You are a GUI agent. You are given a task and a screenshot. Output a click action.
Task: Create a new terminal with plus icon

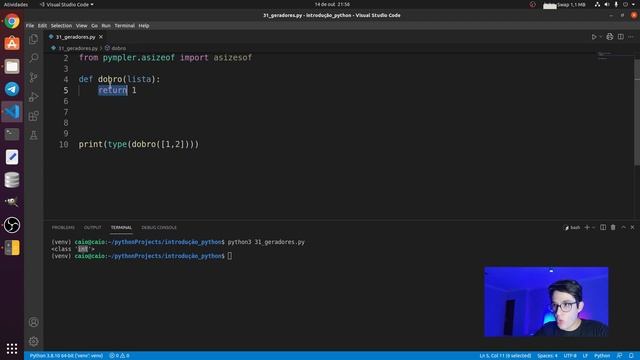click(587, 227)
